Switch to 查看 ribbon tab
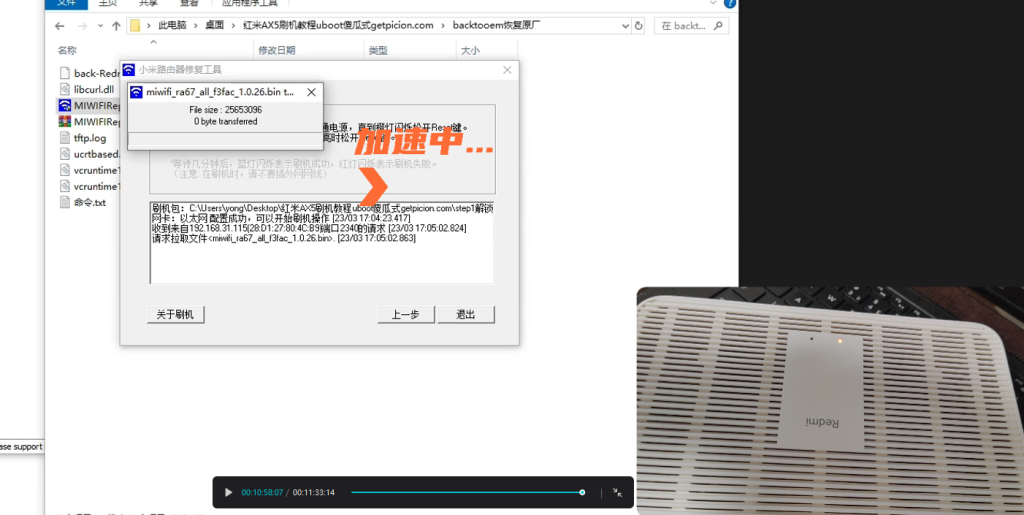The width and height of the screenshot is (1024, 515). click(x=189, y=3)
